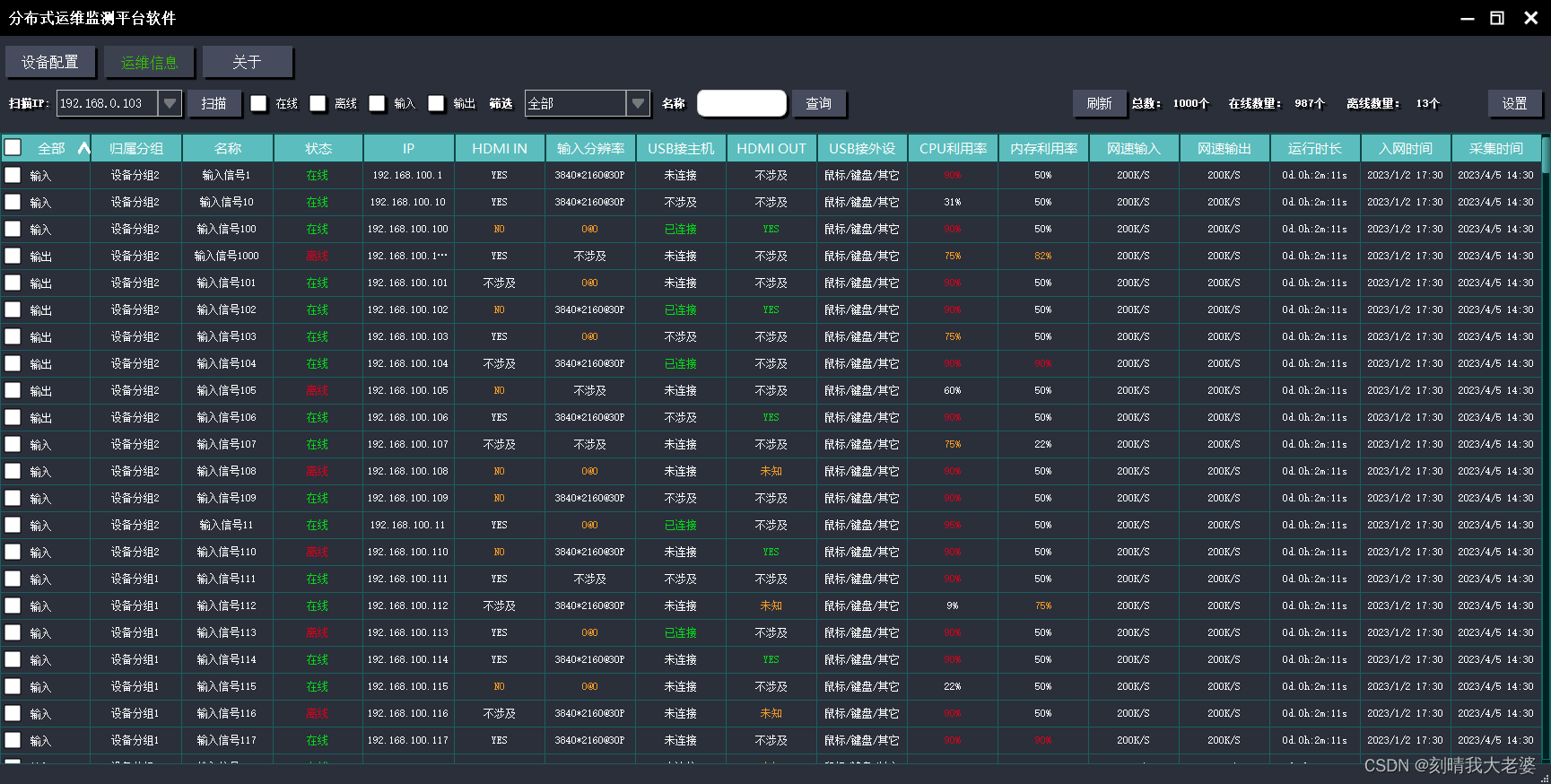Click 设备分组1 cell in row 输入信号114
Image resolution: width=1551 pixels, height=784 pixels.
coord(135,659)
